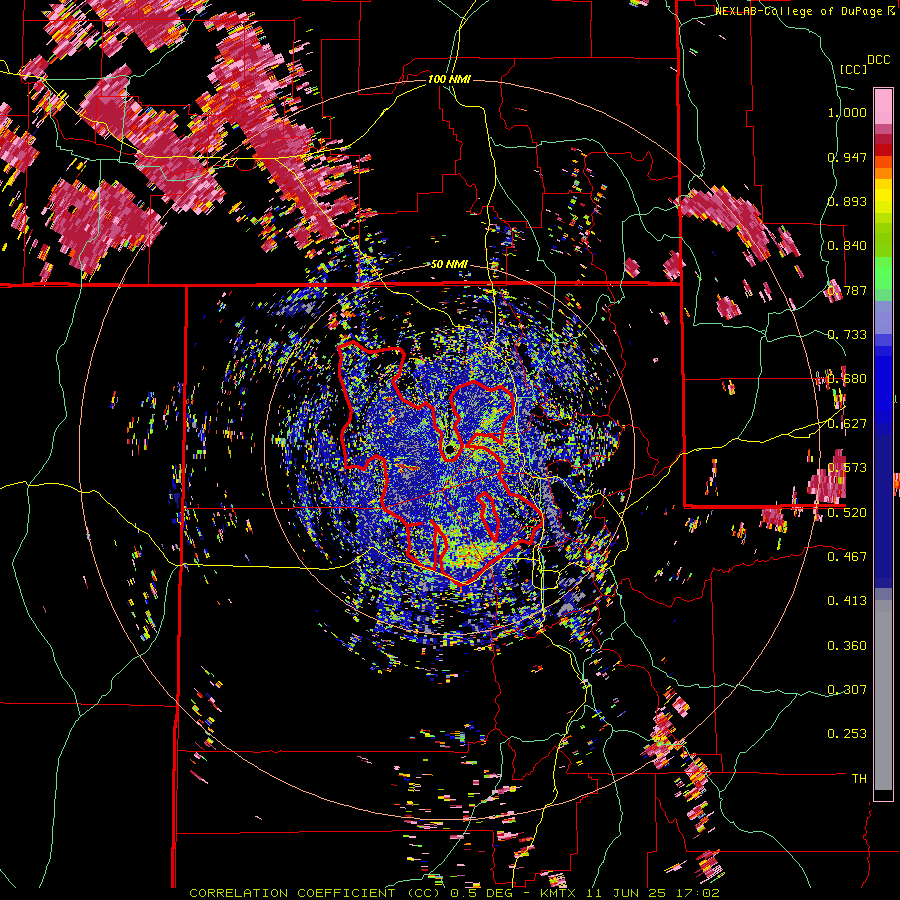
Task: Click the 0.253 legend value
Action: click(847, 734)
